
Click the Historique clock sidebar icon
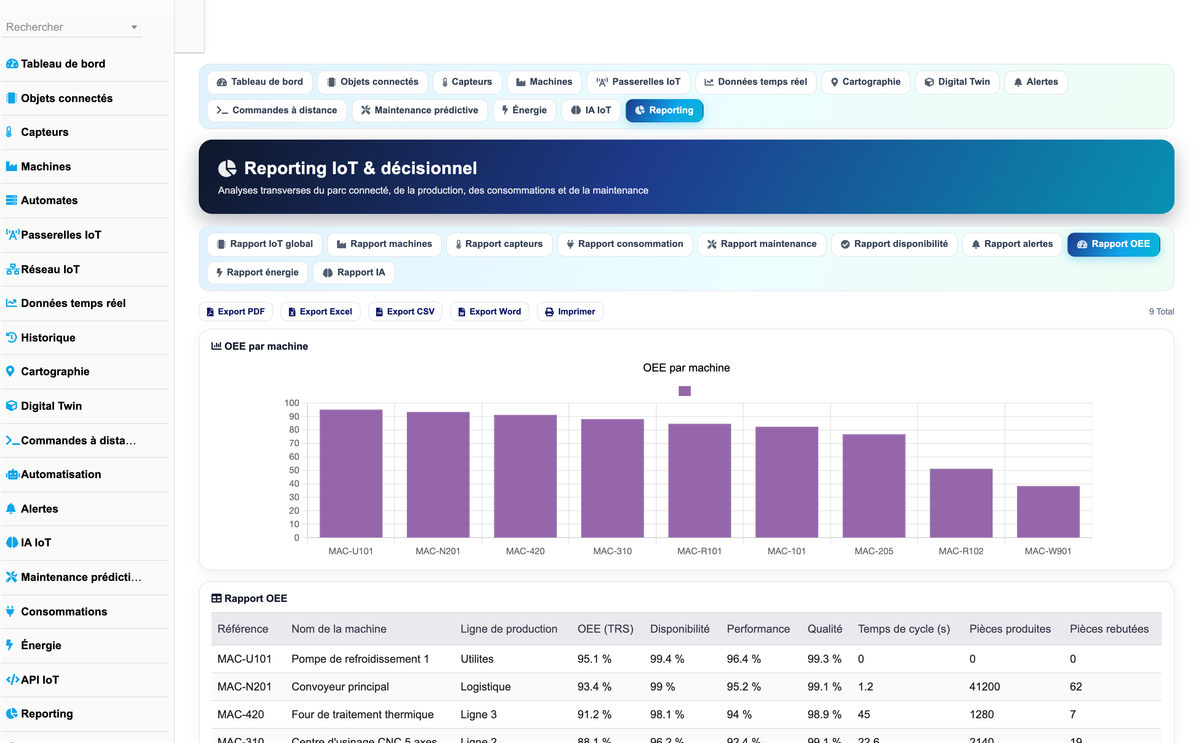(x=12, y=337)
